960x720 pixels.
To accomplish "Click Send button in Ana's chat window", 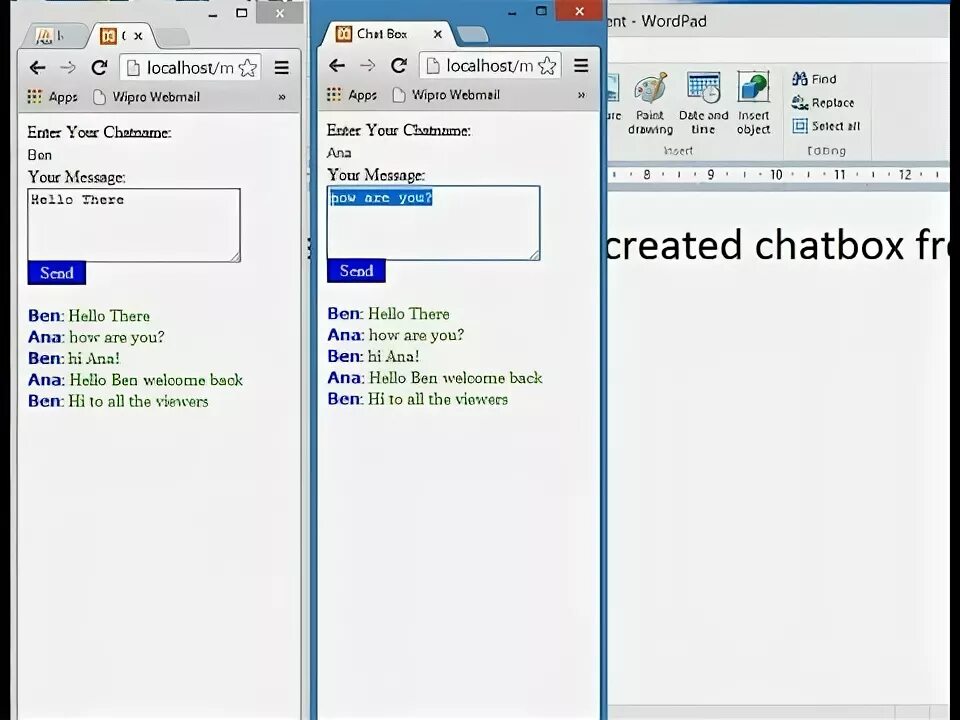I will [356, 271].
